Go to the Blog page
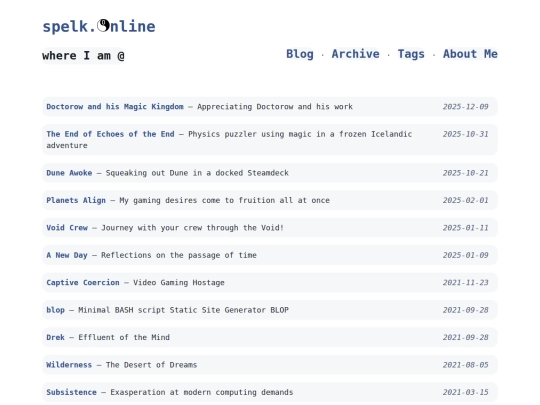The image size is (540, 405). click(x=300, y=54)
